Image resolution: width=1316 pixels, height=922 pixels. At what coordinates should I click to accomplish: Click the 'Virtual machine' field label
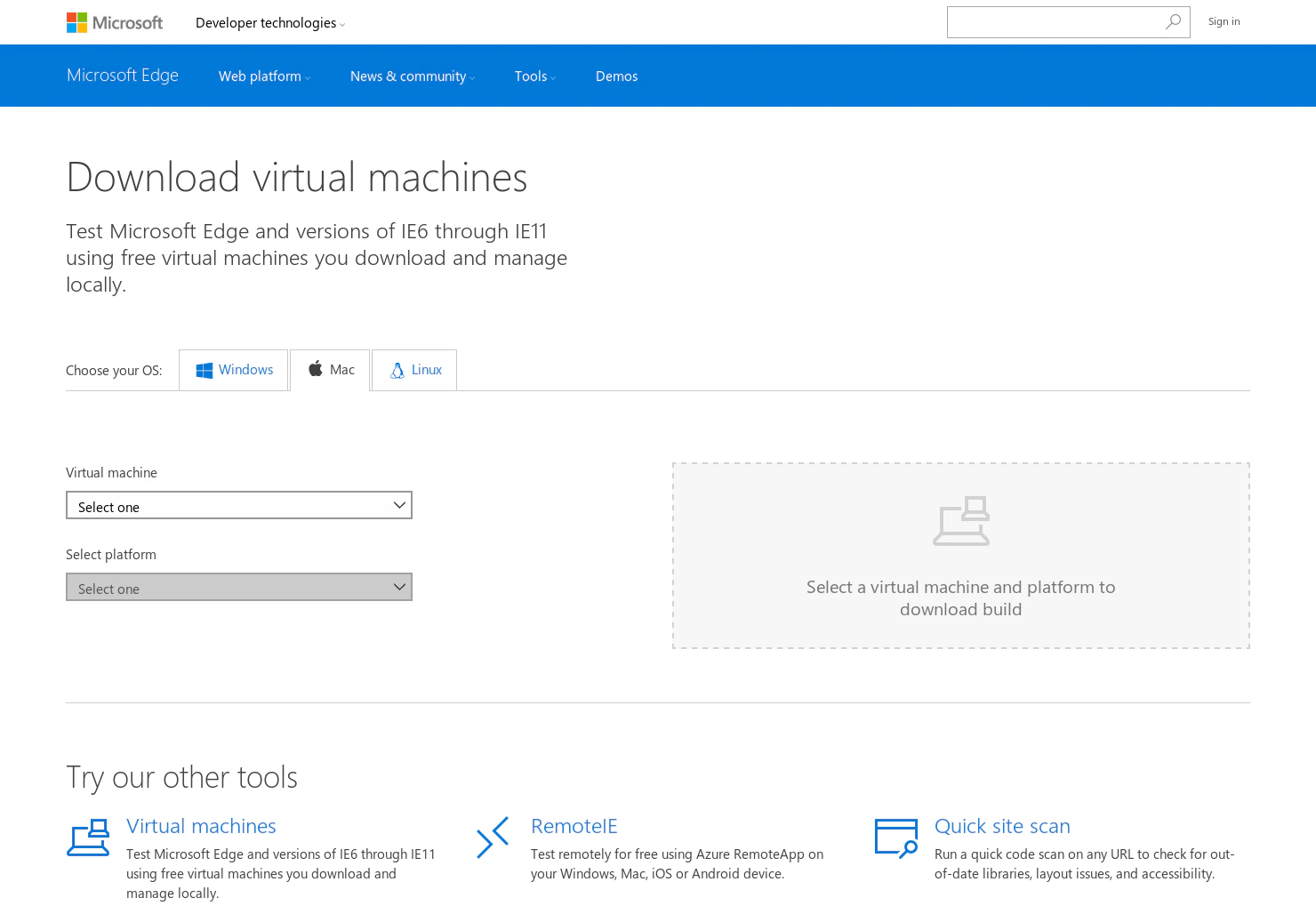[111, 473]
